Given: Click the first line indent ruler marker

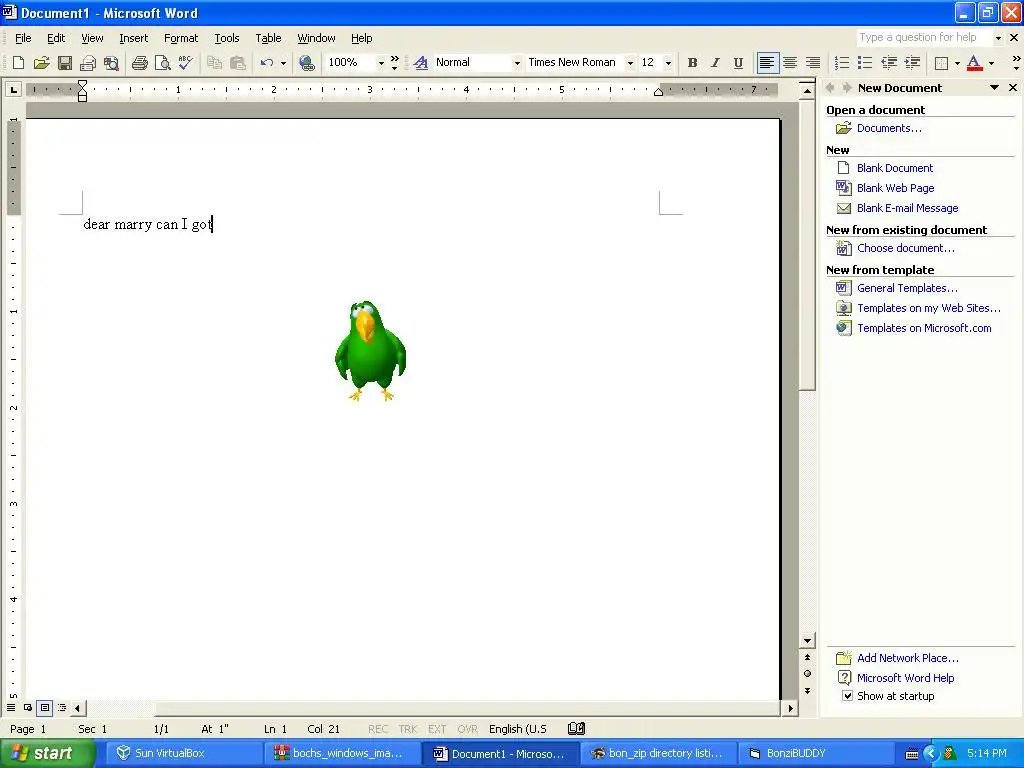Looking at the screenshot, I should [82, 84].
